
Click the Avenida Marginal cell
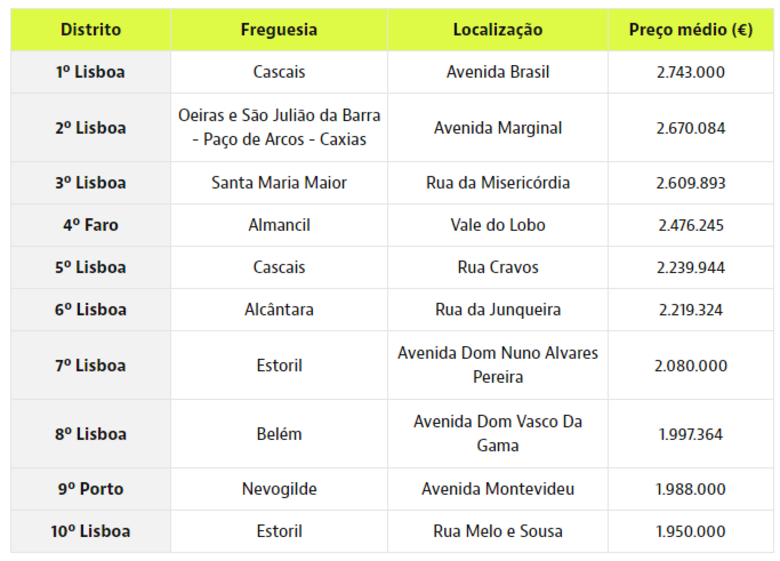tap(497, 127)
